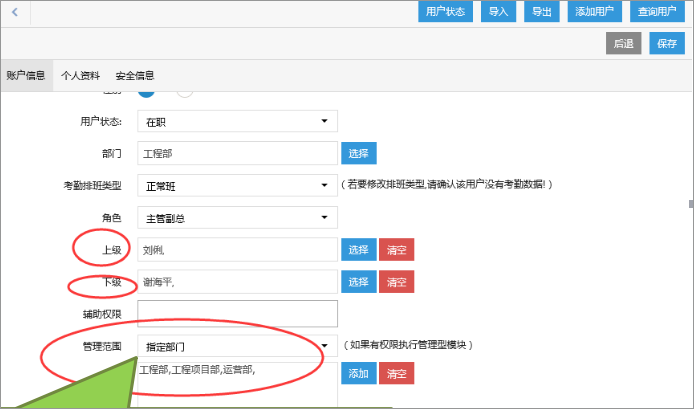Screen dimensions: 694x409
Task: Click 选择 button next to 部门 field
Action: 359,153
